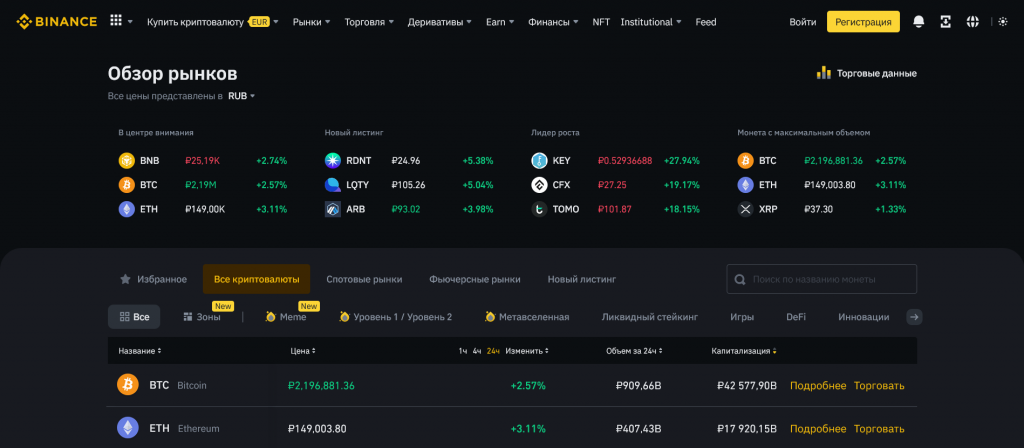The height and width of the screenshot is (448, 1024).
Task: Select the Игры category
Action: [742, 317]
